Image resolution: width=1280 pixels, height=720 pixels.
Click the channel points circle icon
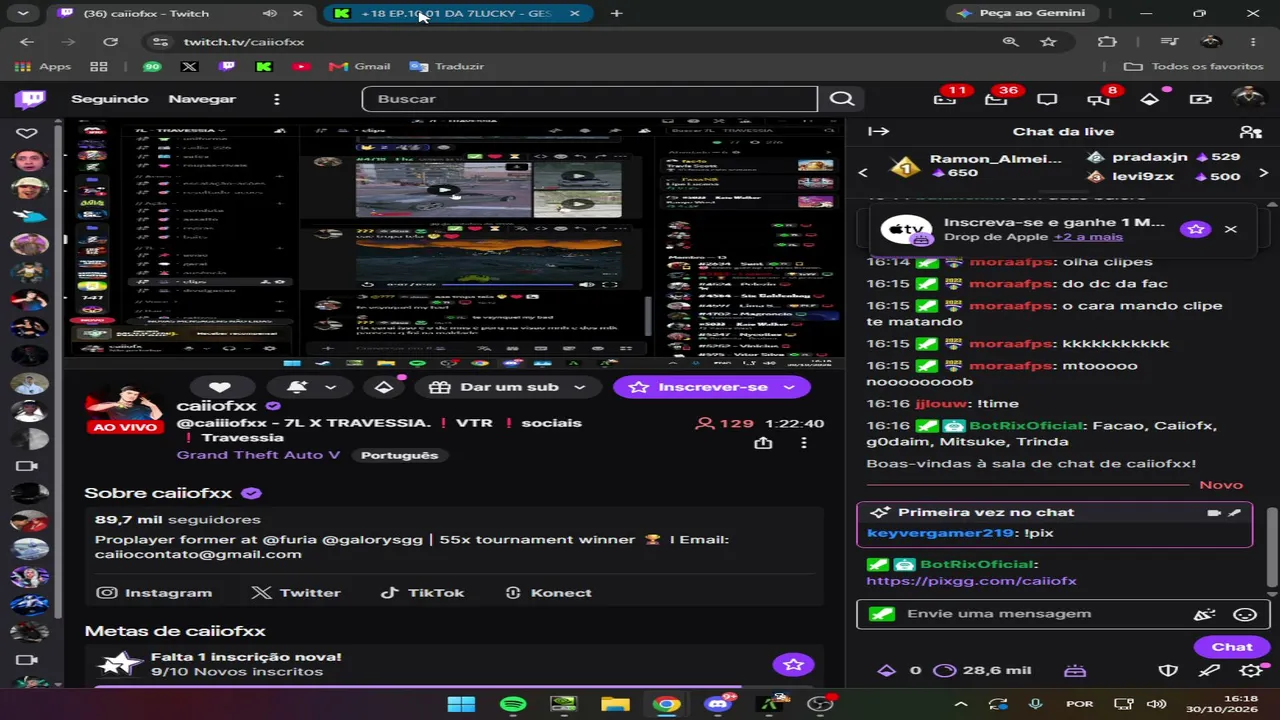click(x=944, y=671)
